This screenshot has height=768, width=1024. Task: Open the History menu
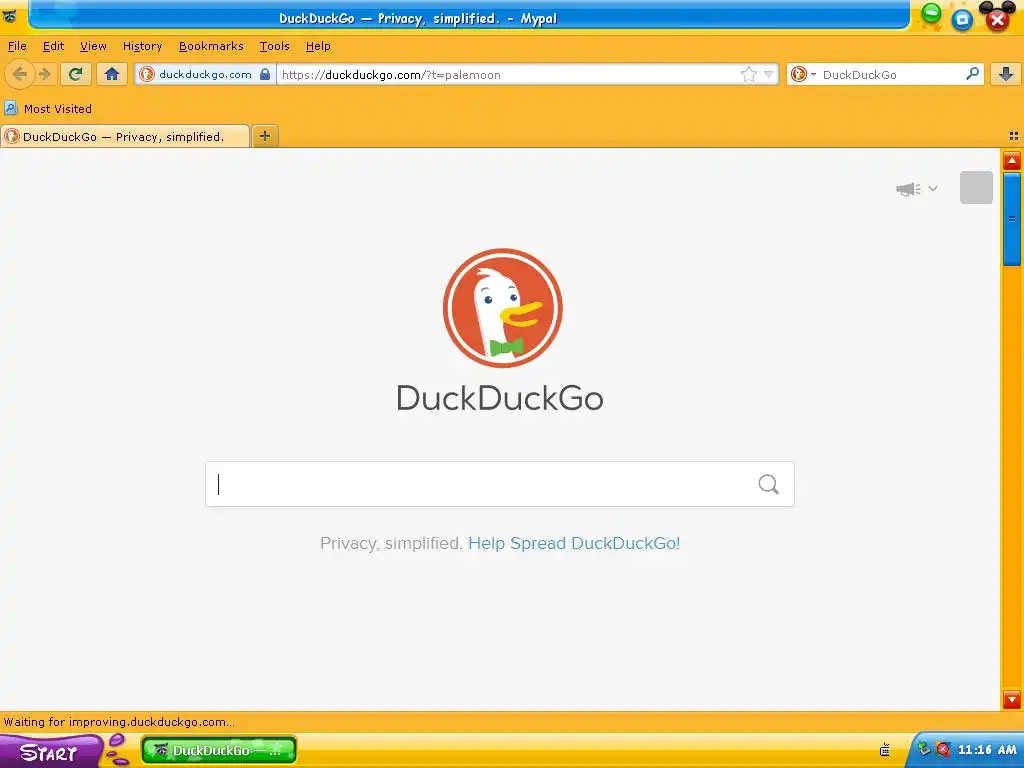click(x=142, y=46)
